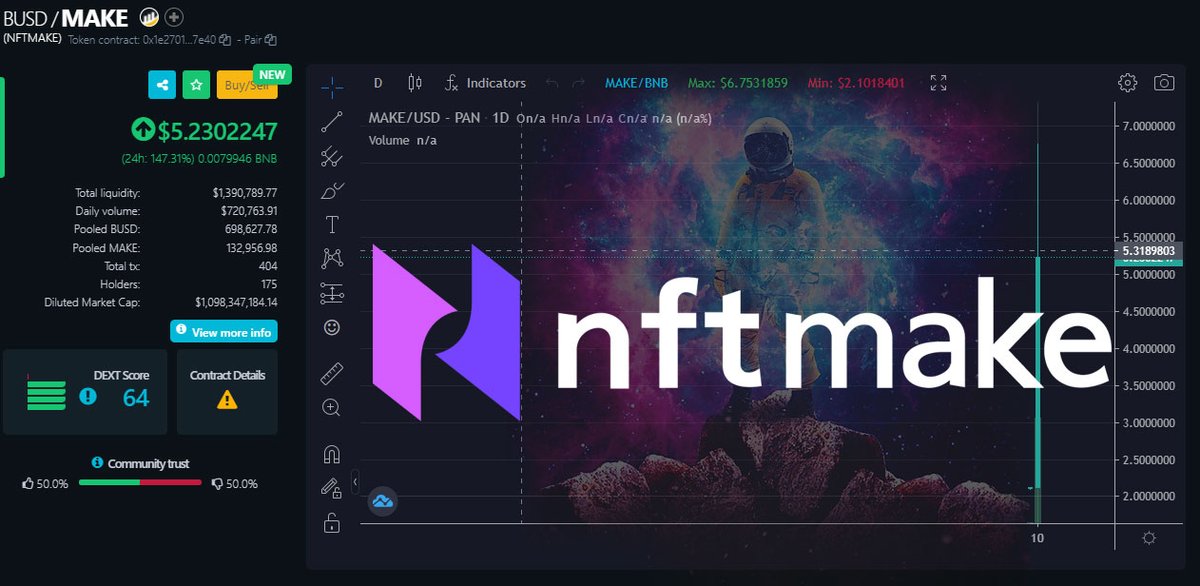Select the pattern drawing tool
This screenshot has height=586, width=1200.
pos(332,259)
